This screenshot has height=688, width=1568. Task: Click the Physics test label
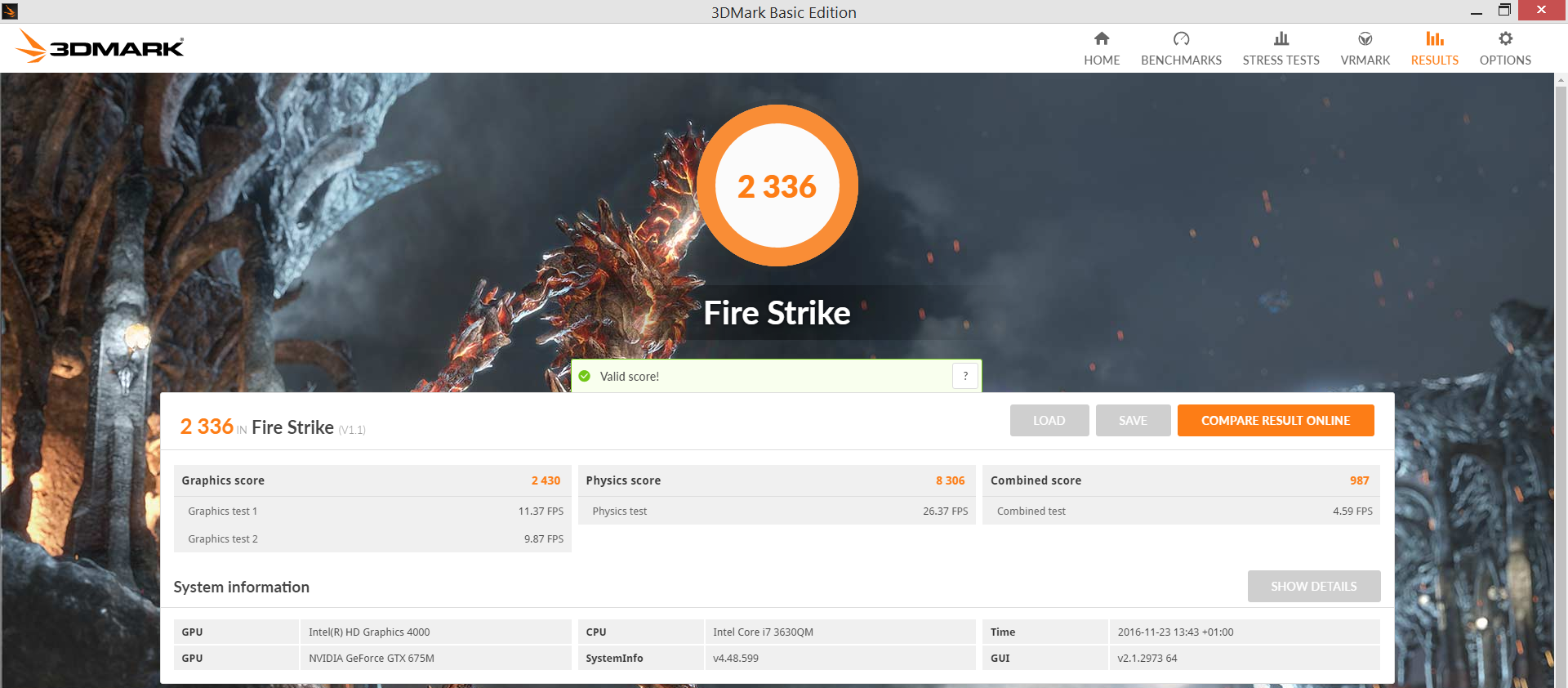(620, 512)
